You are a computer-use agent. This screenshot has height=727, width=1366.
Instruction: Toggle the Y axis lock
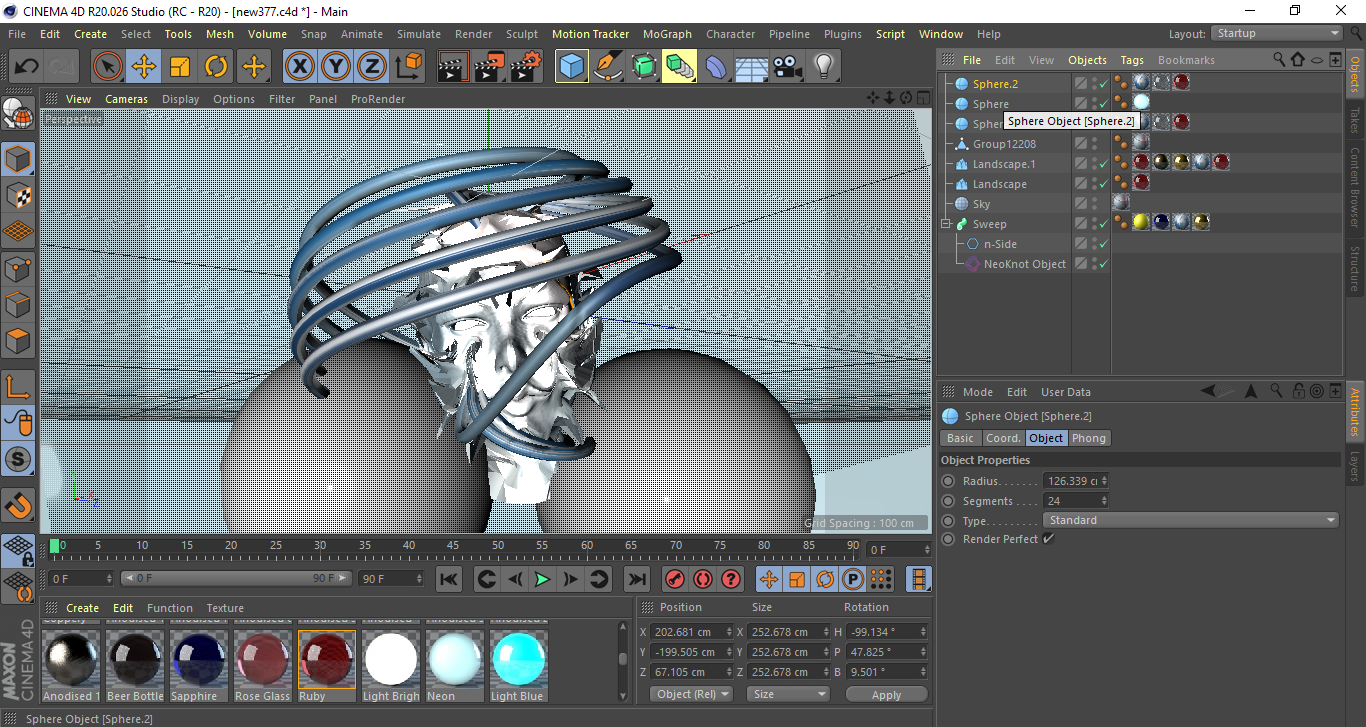(x=336, y=67)
